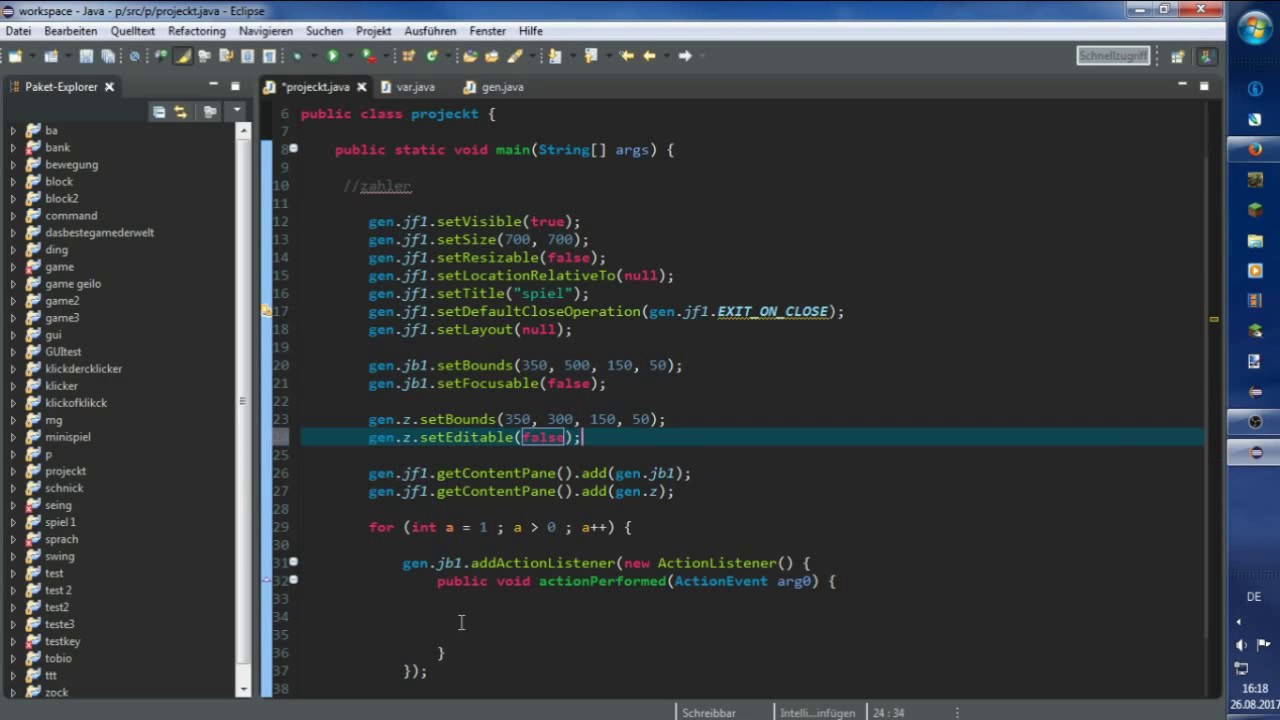Open the Ausführen menu
This screenshot has height=720, width=1280.
[430, 31]
